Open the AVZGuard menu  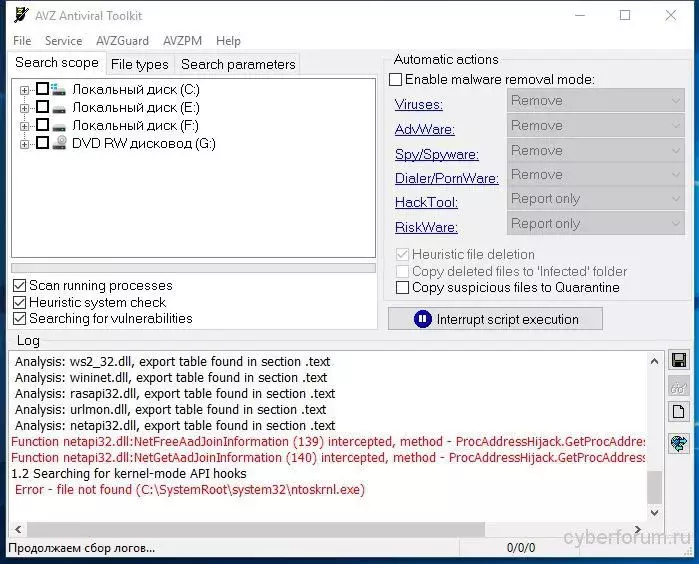coord(122,41)
